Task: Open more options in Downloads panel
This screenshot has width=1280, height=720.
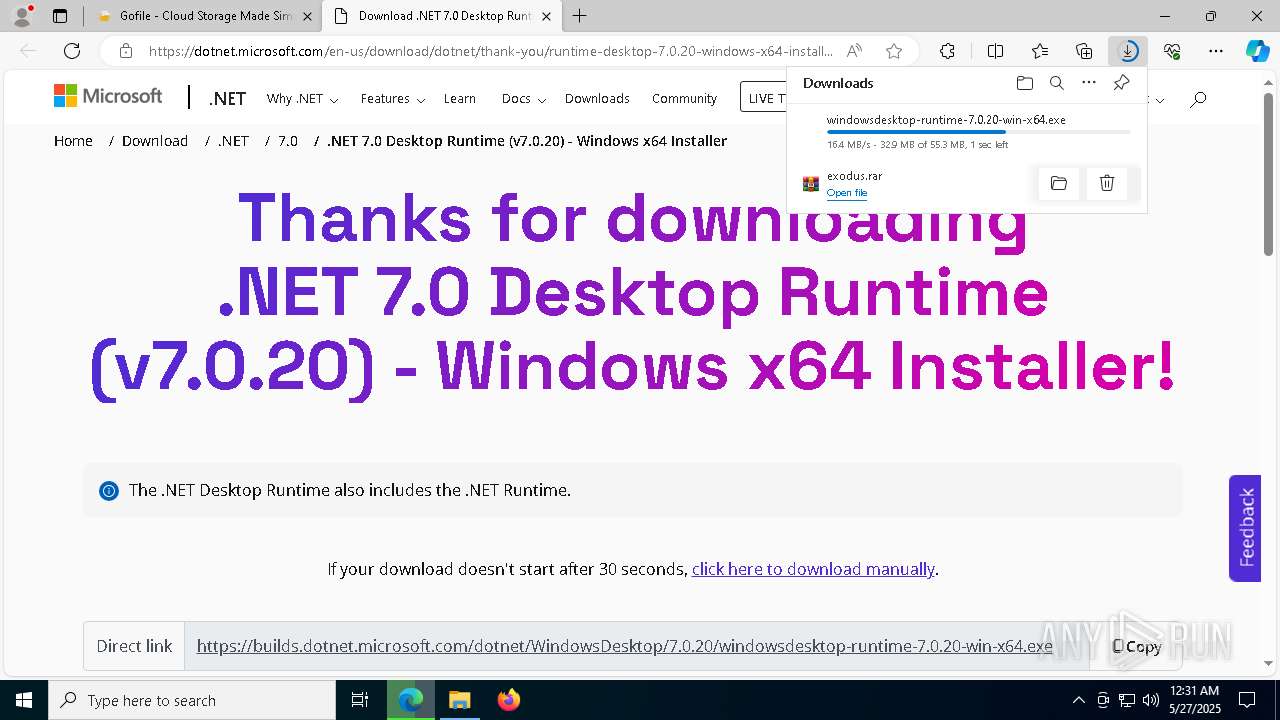Action: click(x=1089, y=83)
